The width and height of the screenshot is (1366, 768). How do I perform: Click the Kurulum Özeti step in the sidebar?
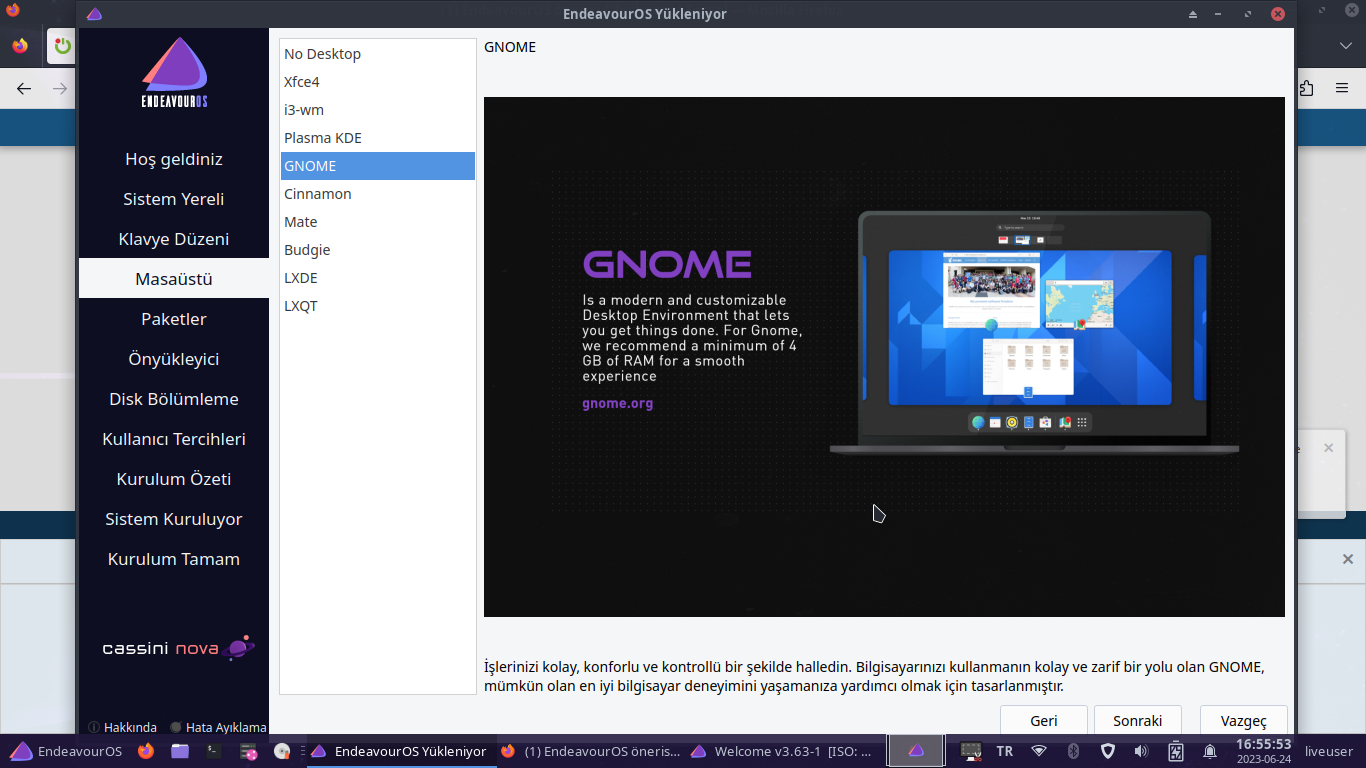click(x=174, y=479)
